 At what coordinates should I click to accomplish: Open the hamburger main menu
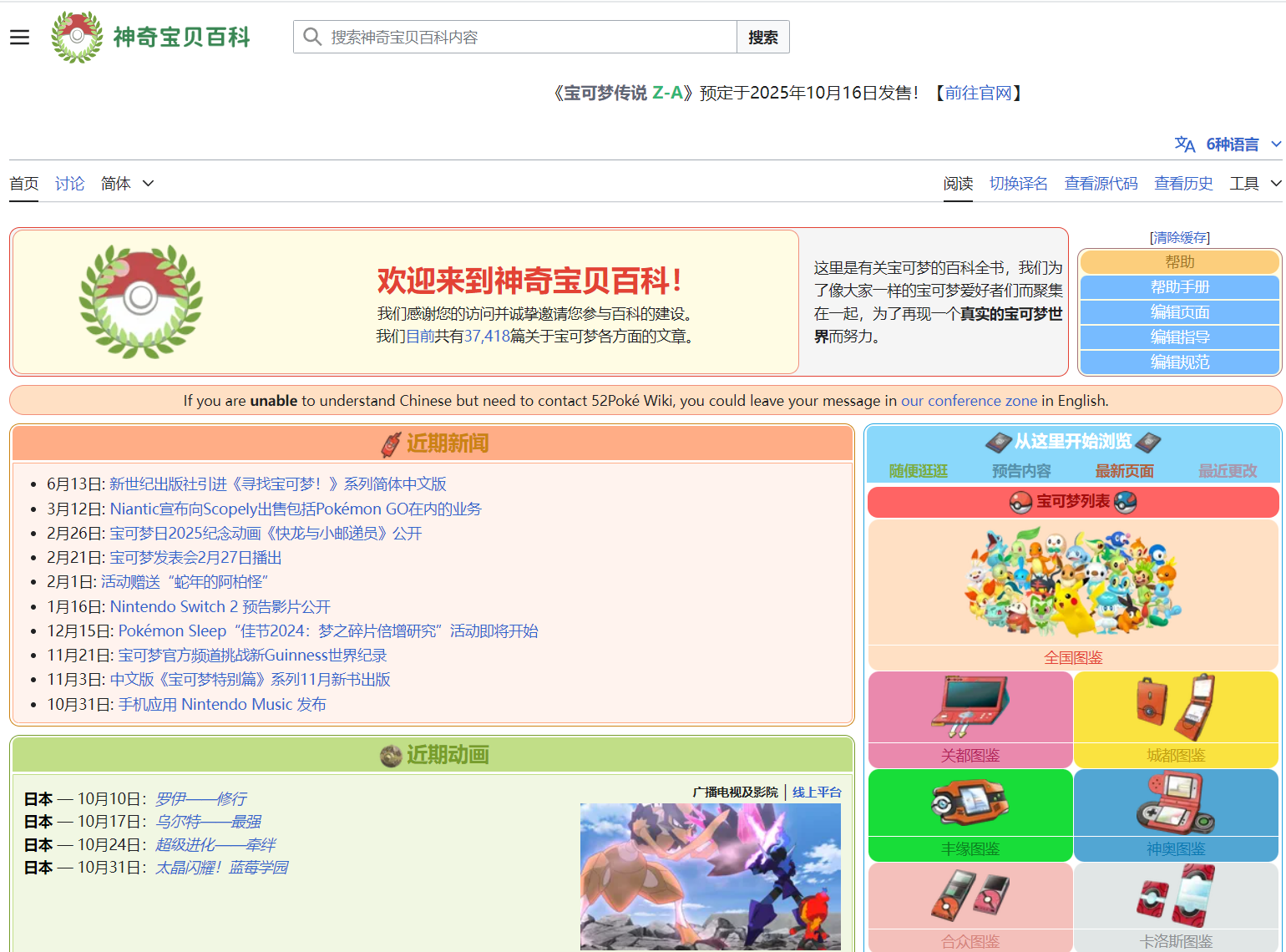coord(19,38)
